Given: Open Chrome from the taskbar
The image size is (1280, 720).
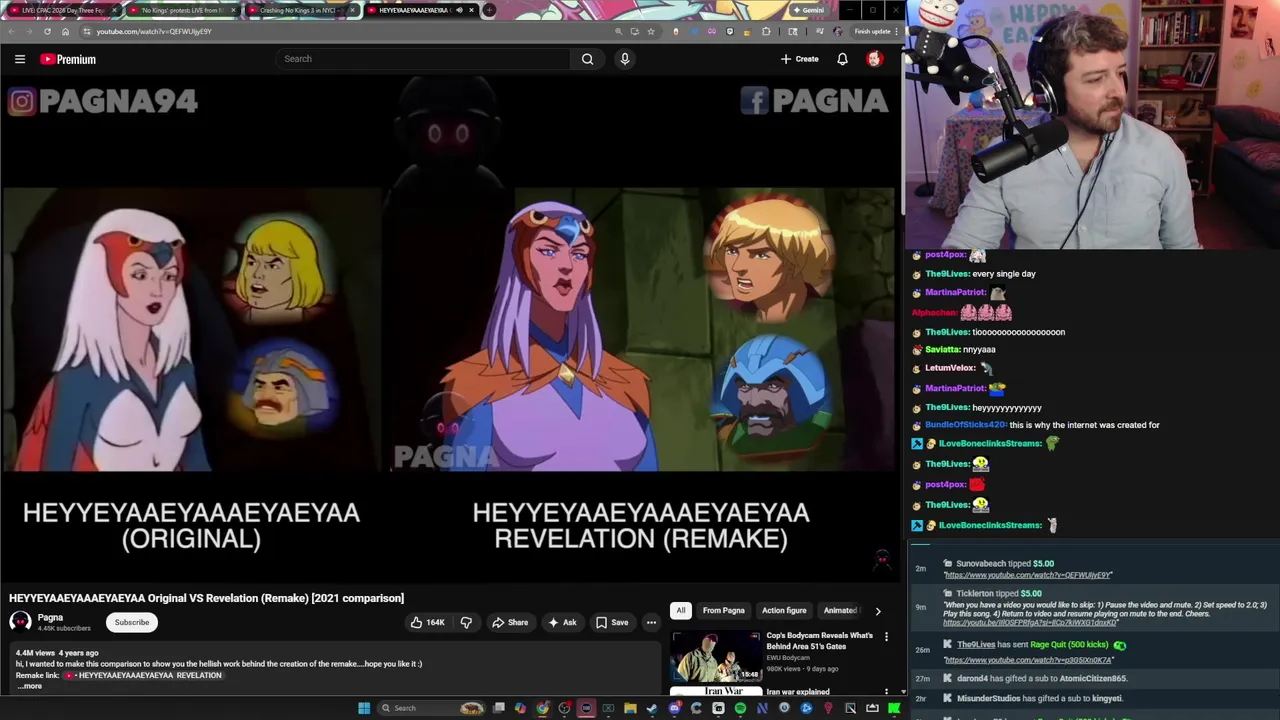Looking at the screenshot, I should [542, 708].
